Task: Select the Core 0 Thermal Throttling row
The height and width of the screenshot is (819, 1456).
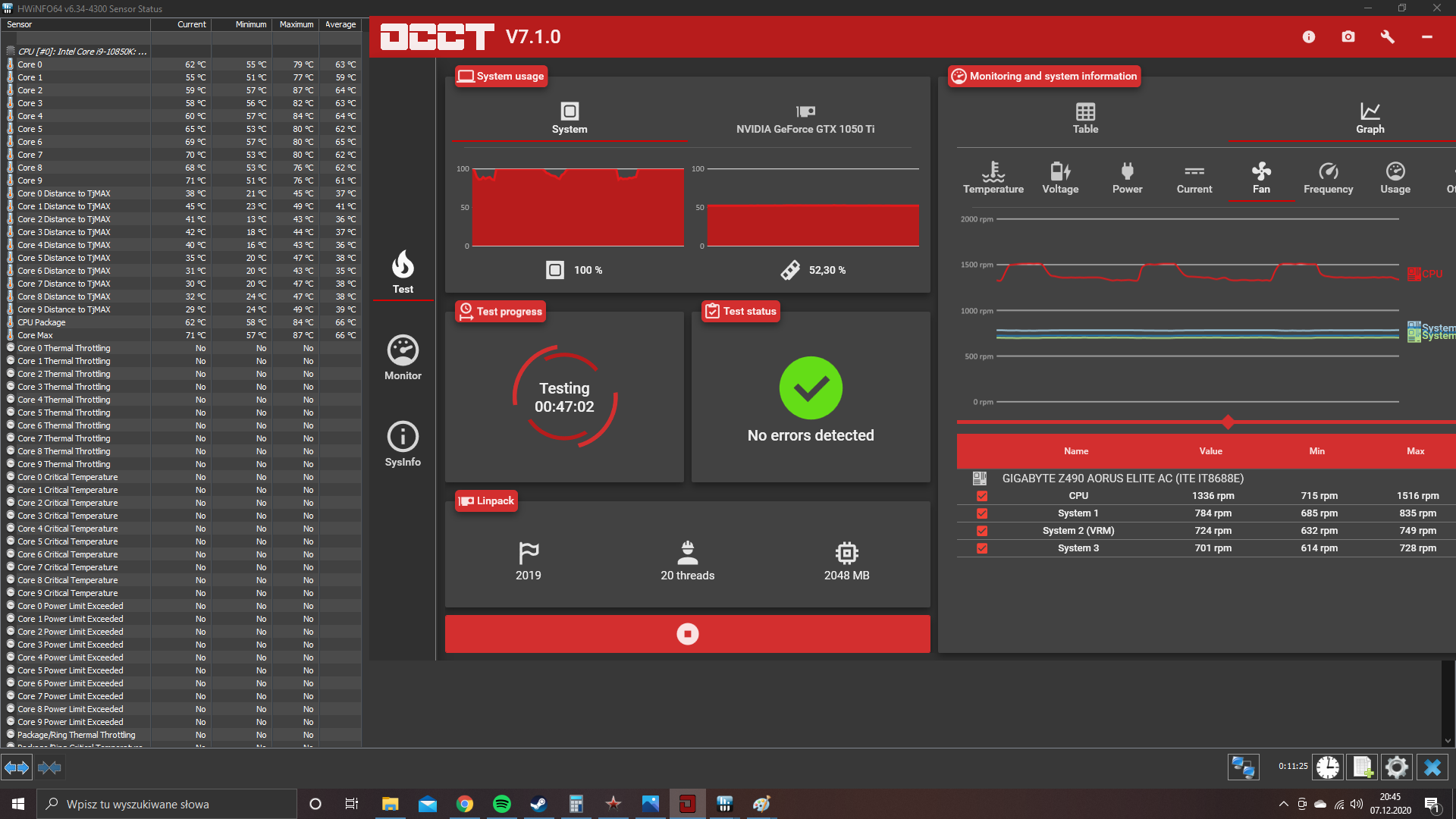Action: pos(180,348)
